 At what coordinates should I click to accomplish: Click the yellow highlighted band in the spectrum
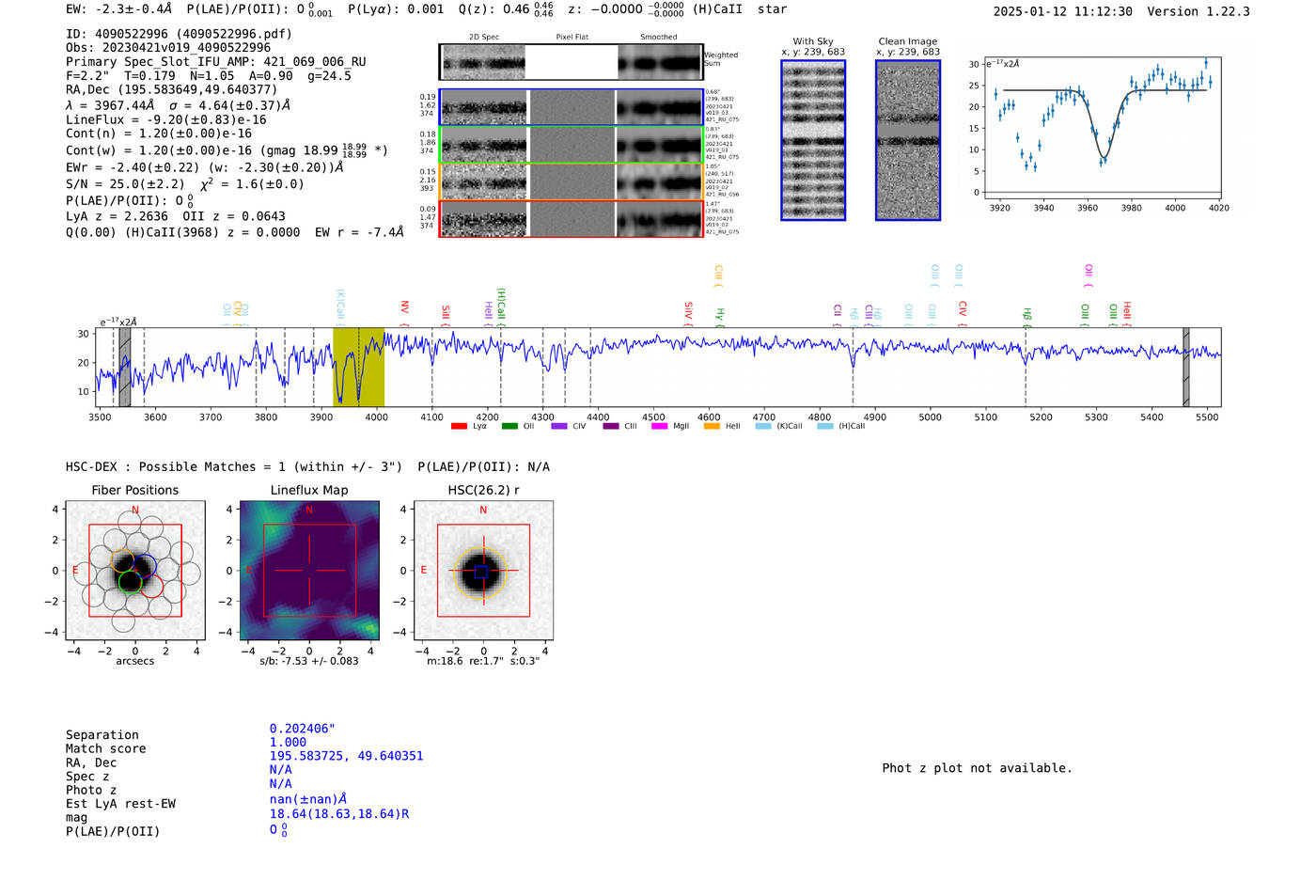click(358, 367)
